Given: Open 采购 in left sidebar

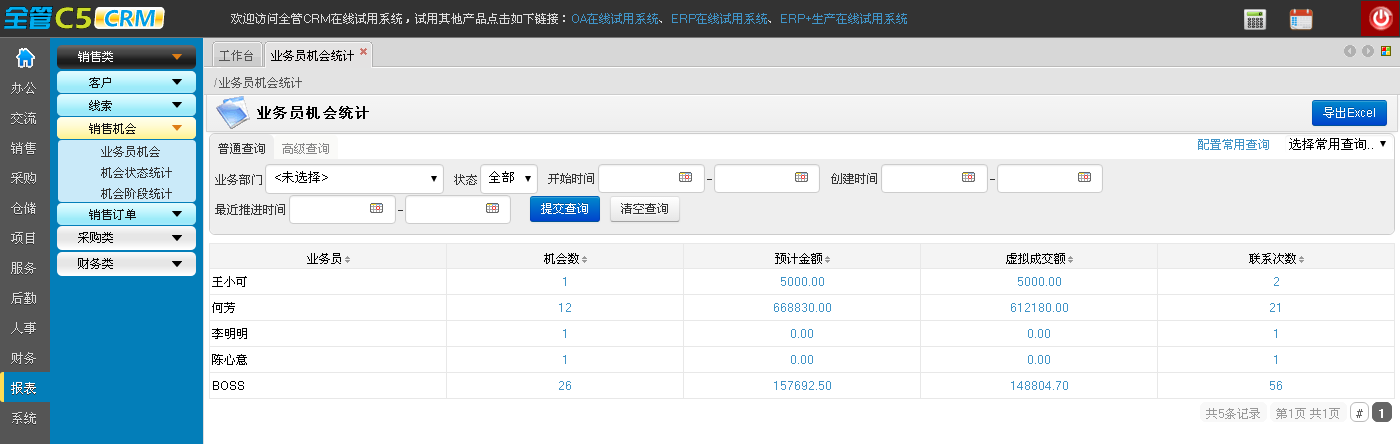Looking at the screenshot, I should click(24, 178).
